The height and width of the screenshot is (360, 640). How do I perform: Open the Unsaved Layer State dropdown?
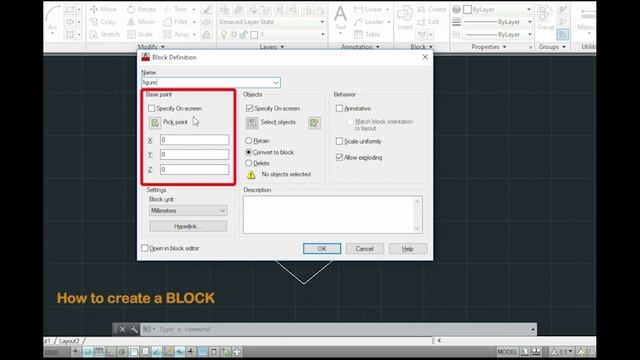pos(322,22)
